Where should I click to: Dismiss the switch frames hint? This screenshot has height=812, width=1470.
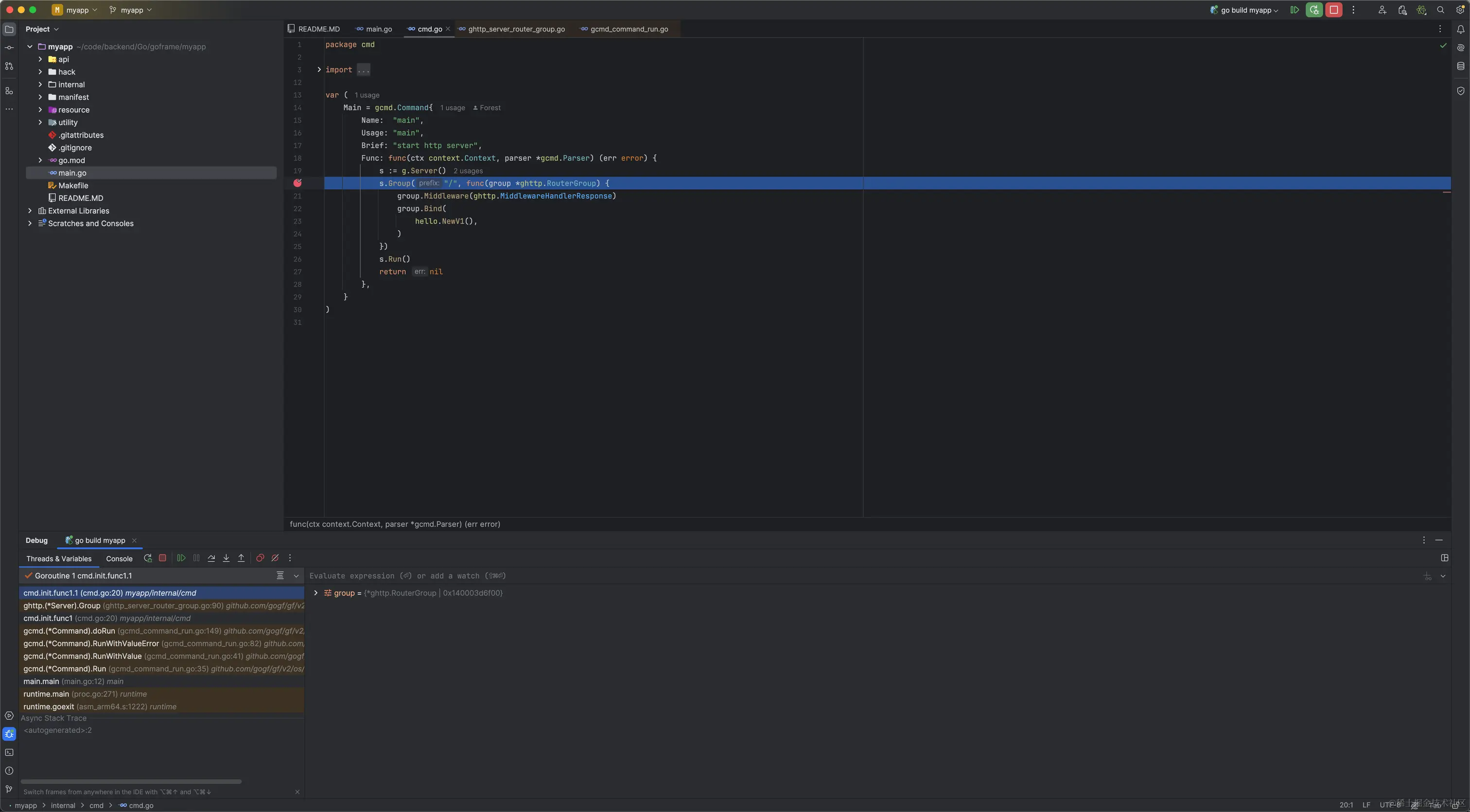(297, 792)
